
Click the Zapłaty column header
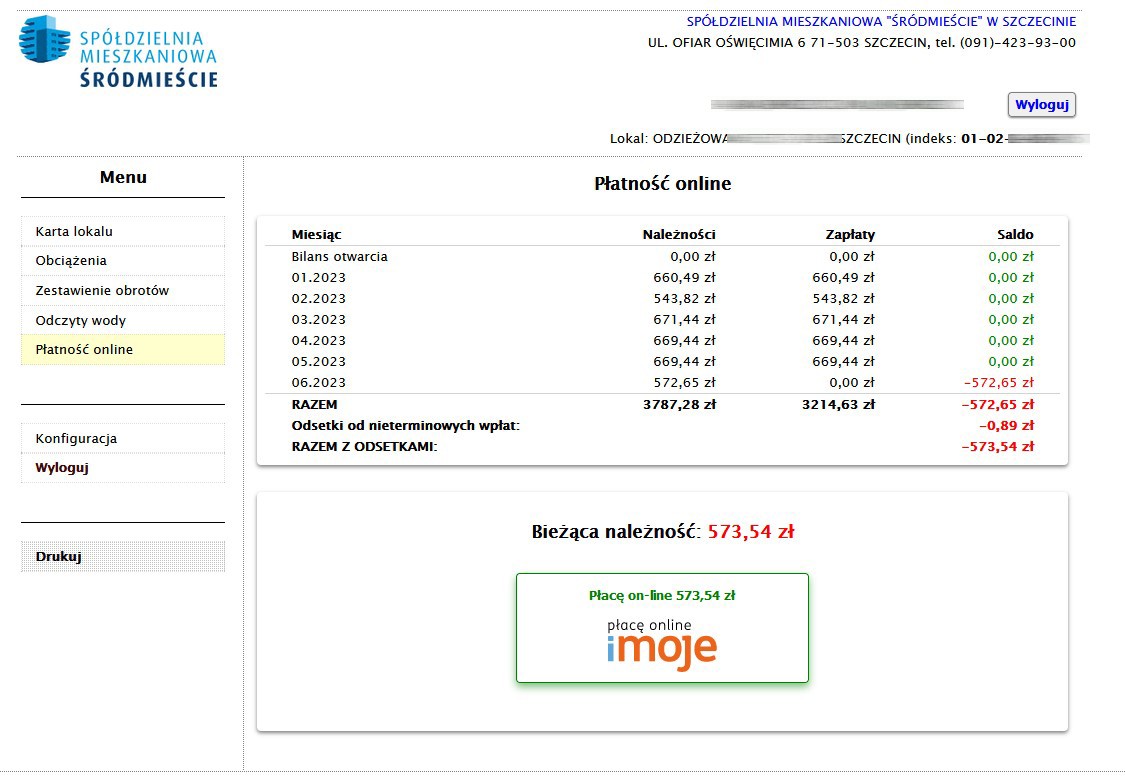[849, 235]
